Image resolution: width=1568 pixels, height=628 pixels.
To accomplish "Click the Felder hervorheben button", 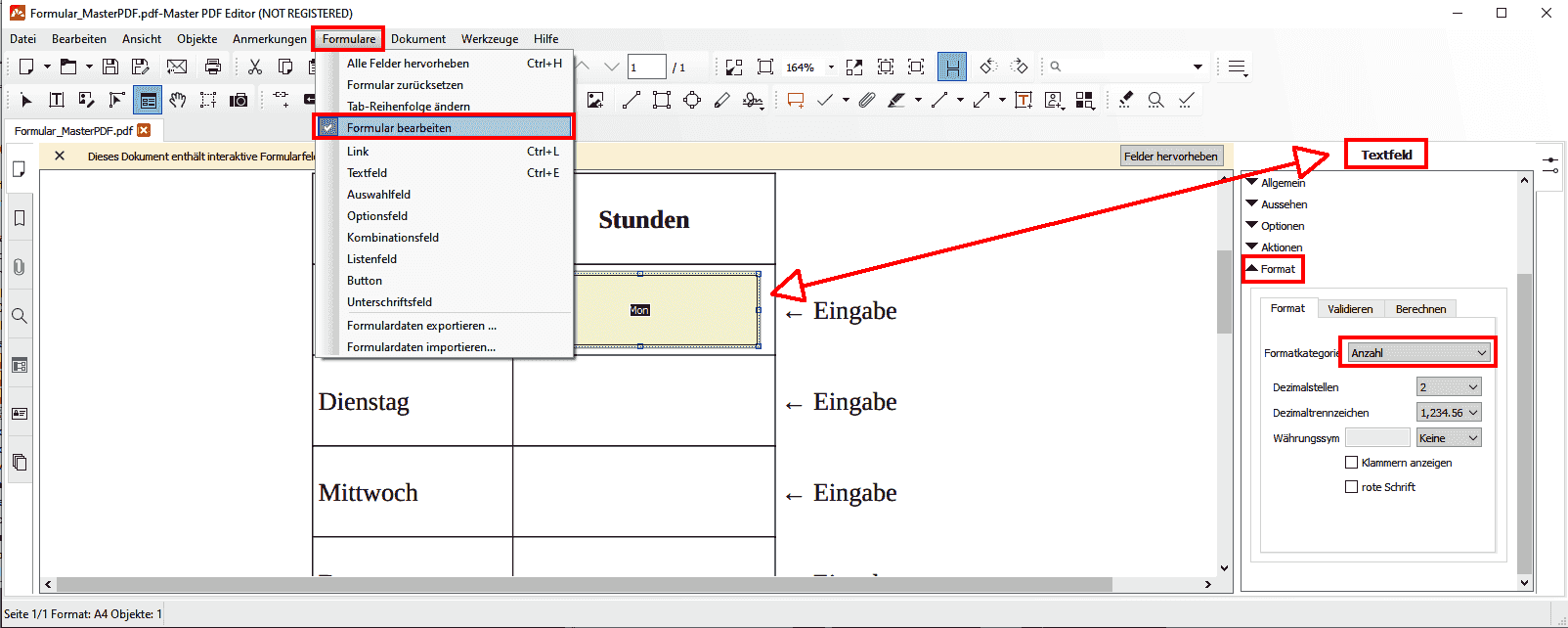I will pos(1170,157).
